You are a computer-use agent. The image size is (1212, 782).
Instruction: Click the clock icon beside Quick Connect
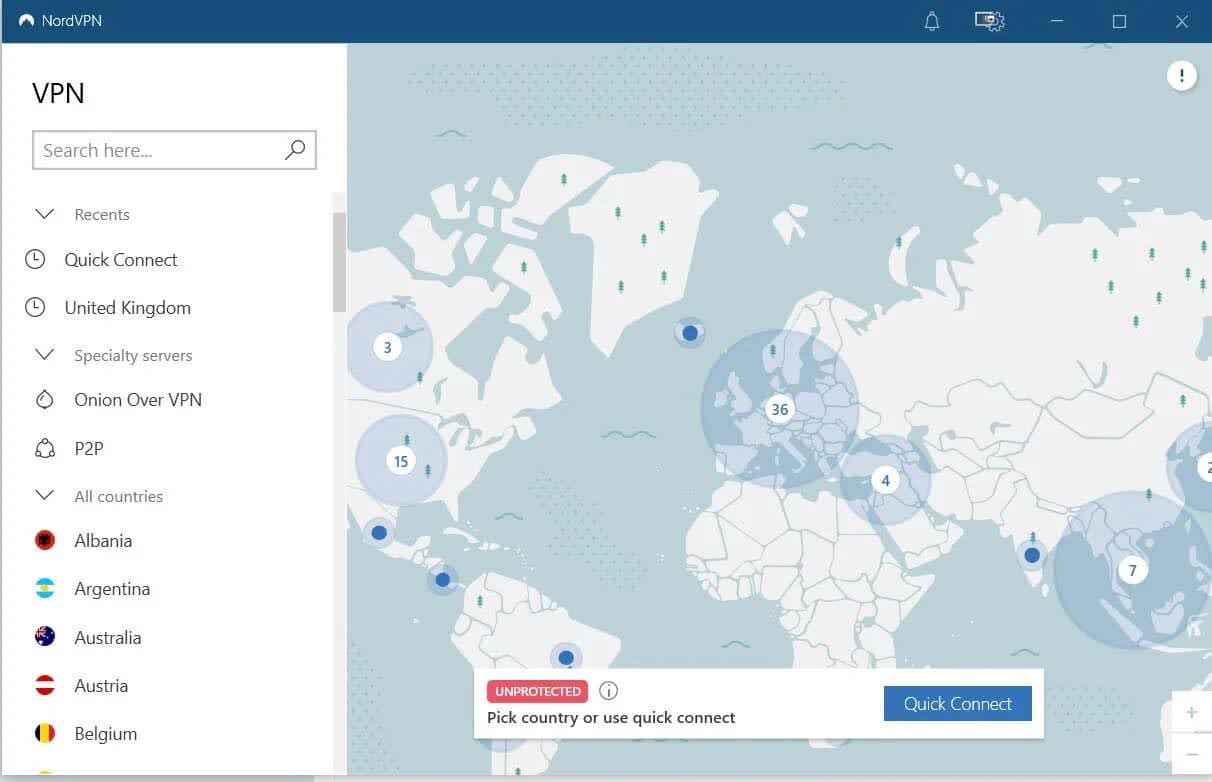[35, 260]
